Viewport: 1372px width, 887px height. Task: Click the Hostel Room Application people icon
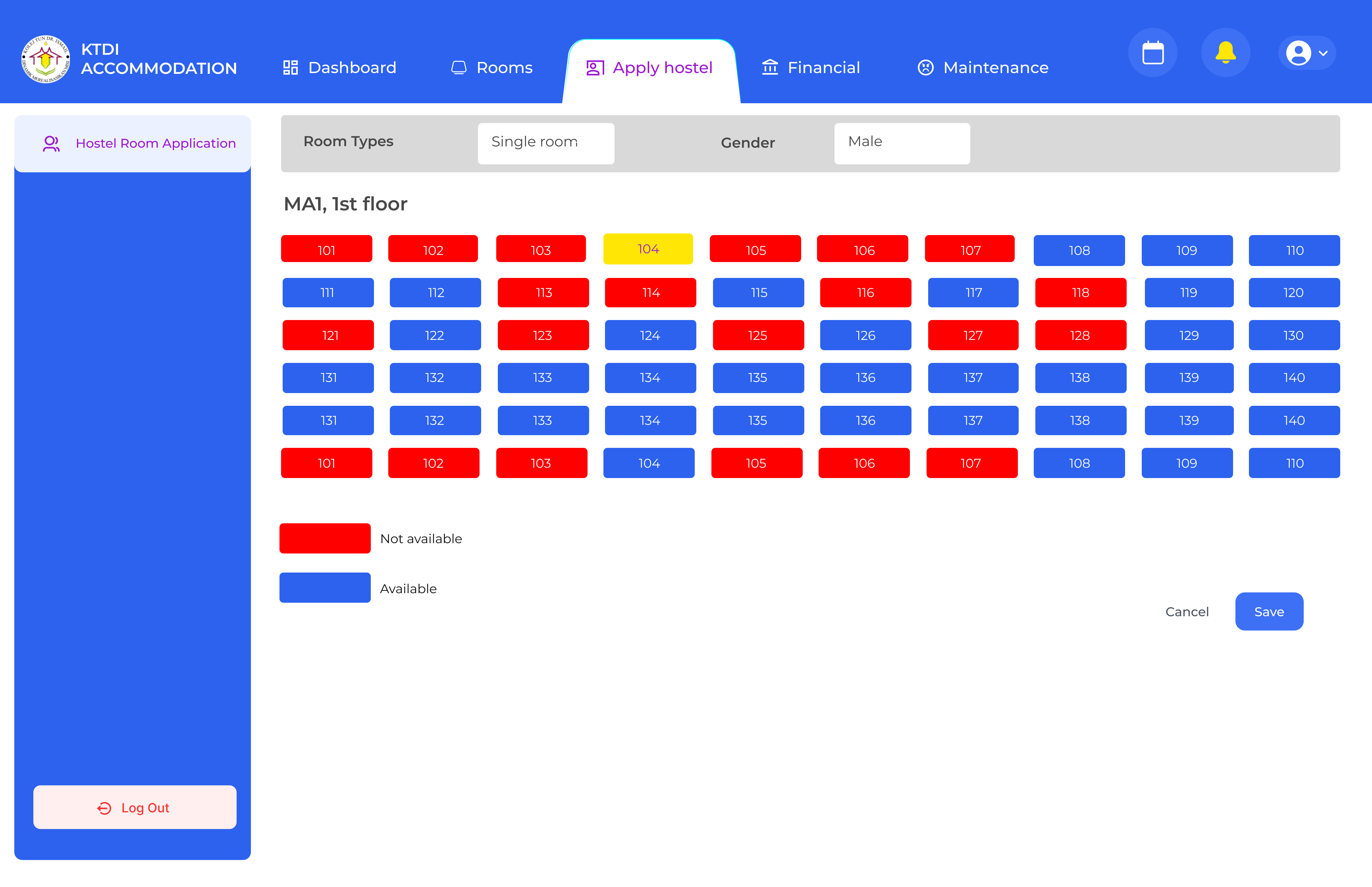[x=52, y=143]
